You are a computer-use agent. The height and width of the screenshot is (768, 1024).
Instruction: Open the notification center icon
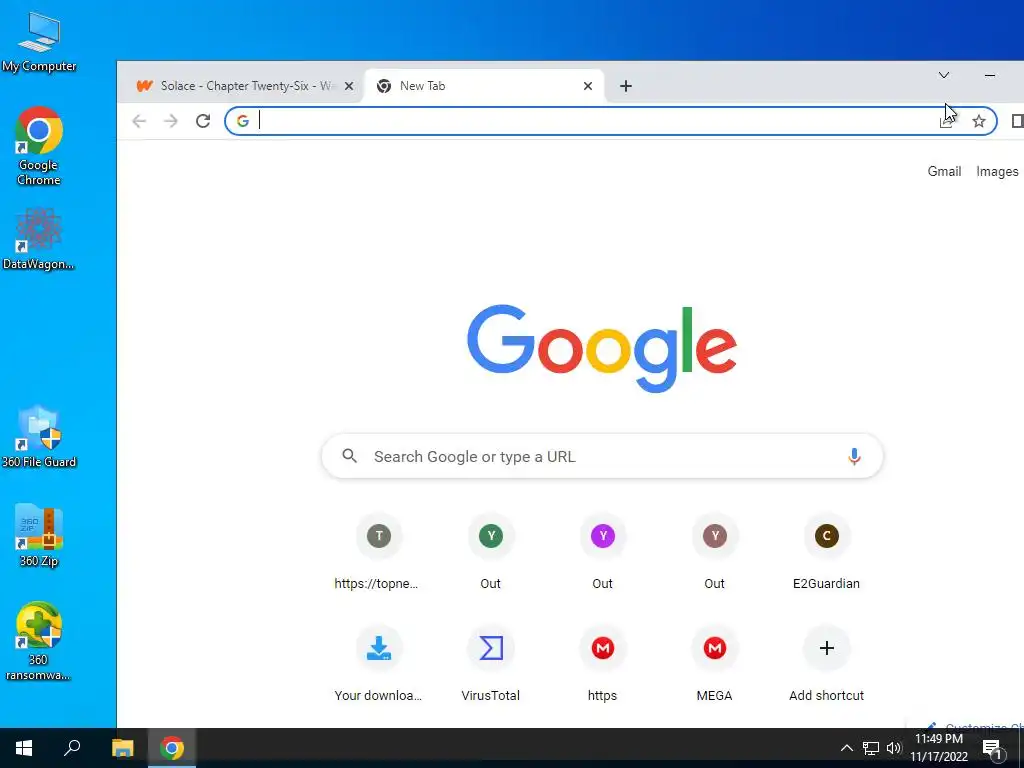993,748
